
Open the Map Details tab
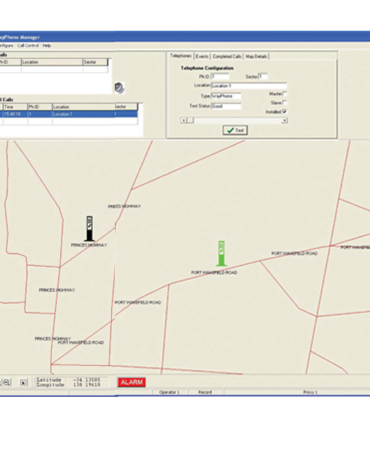[256, 56]
